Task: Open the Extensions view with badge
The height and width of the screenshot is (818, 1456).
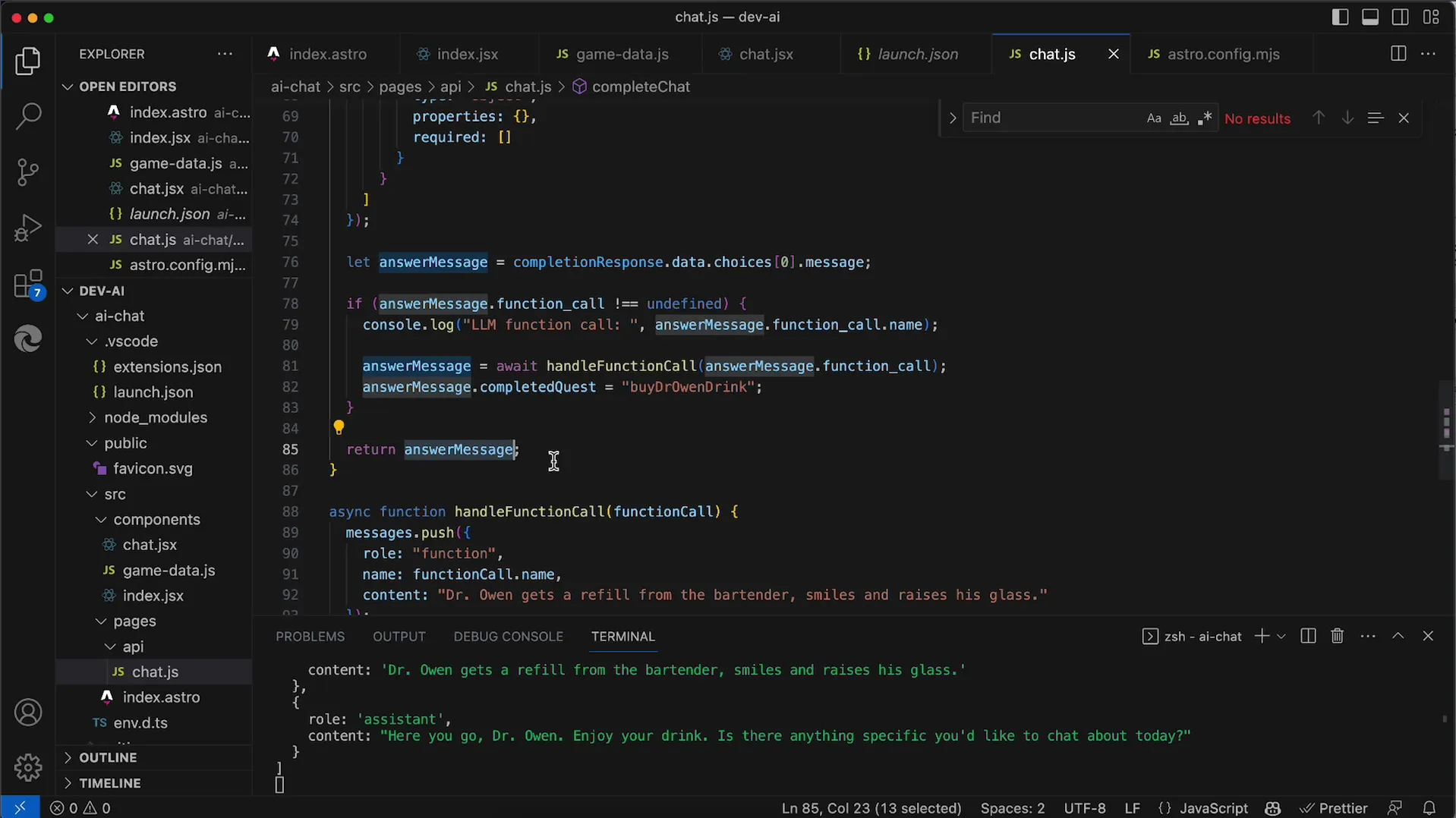Action: point(28,285)
